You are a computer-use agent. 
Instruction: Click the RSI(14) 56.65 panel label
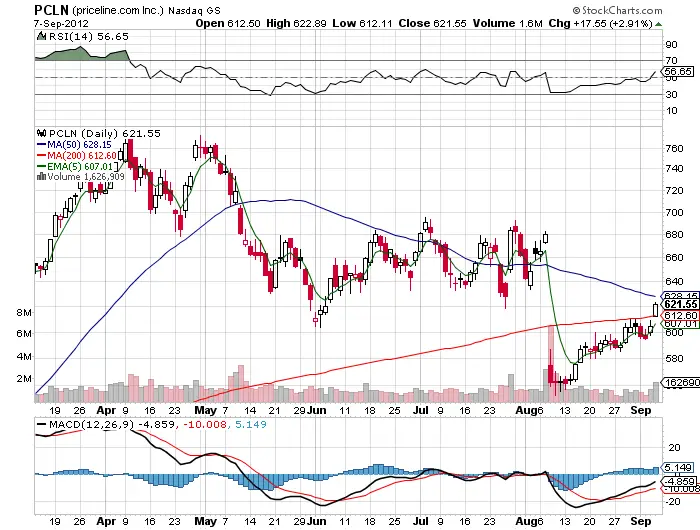click(88, 36)
